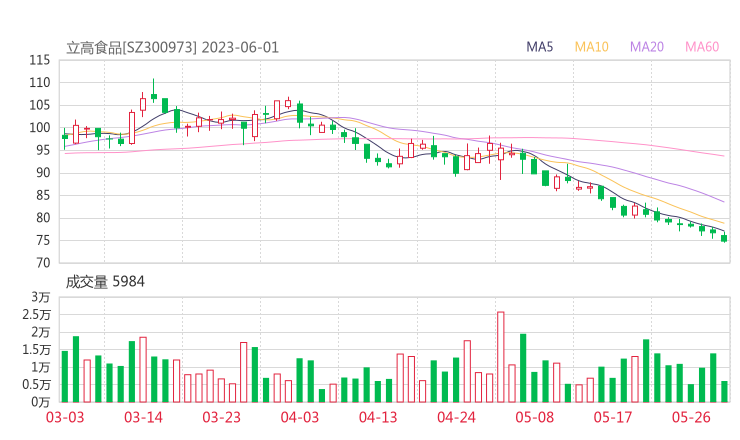Click the final green candlestick near 75
The width and height of the screenshot is (740, 440).
[x=724, y=238]
